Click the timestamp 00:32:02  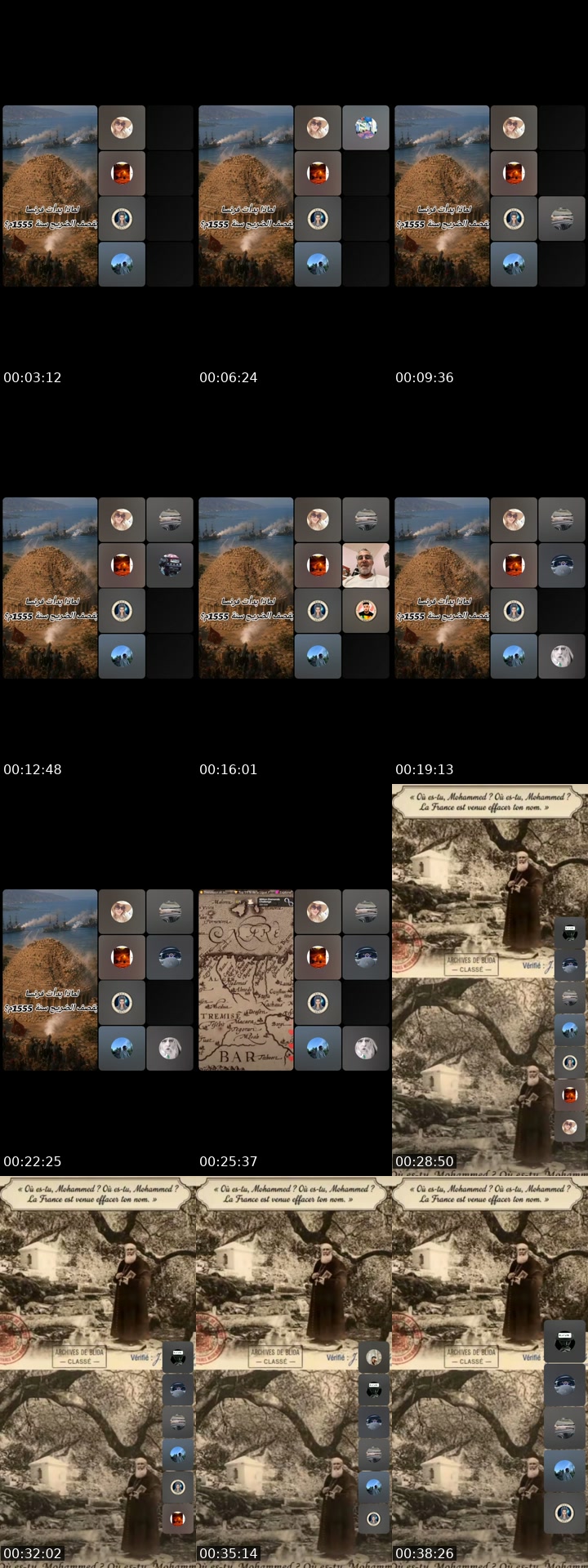click(33, 1553)
